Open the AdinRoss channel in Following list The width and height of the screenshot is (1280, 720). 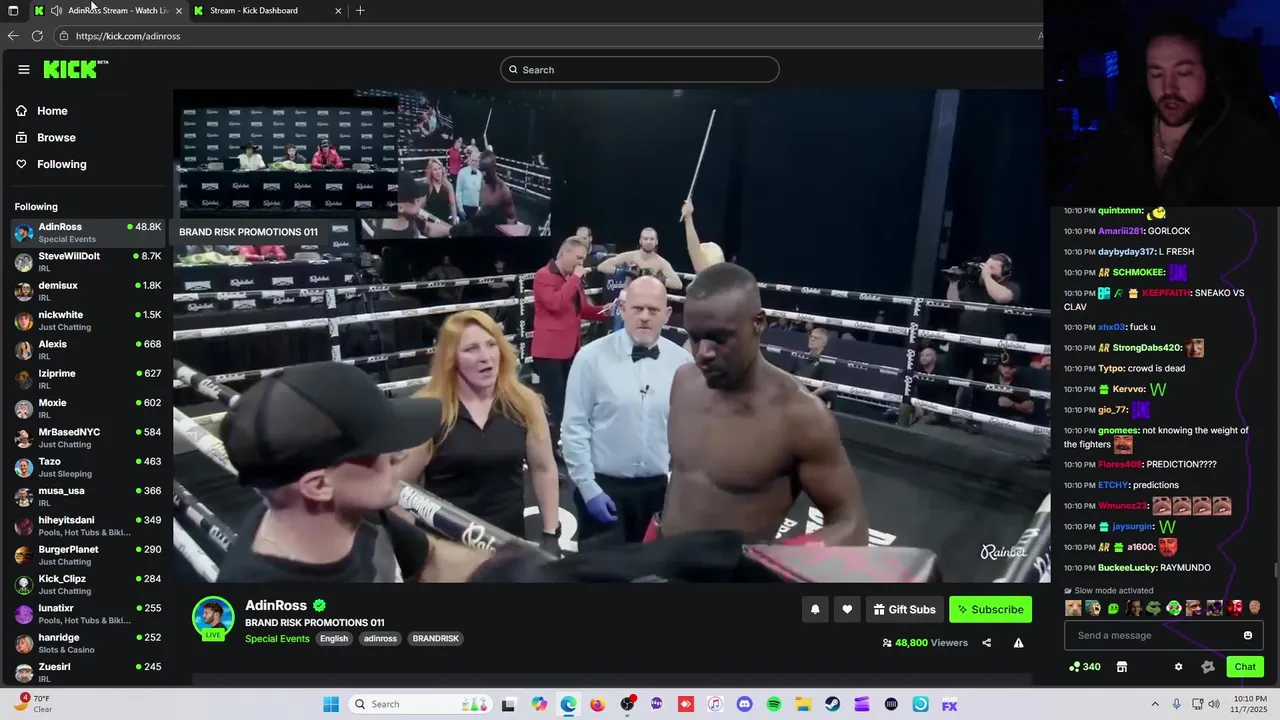(87, 233)
